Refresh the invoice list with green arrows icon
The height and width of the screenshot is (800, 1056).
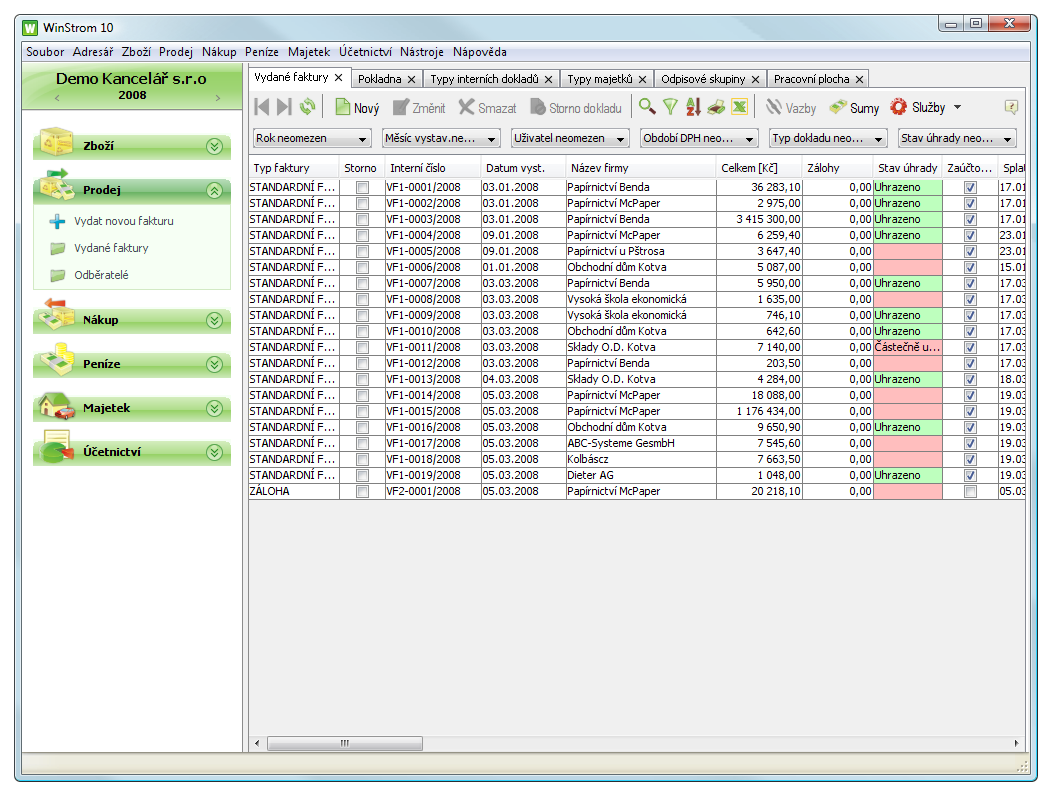[x=307, y=107]
